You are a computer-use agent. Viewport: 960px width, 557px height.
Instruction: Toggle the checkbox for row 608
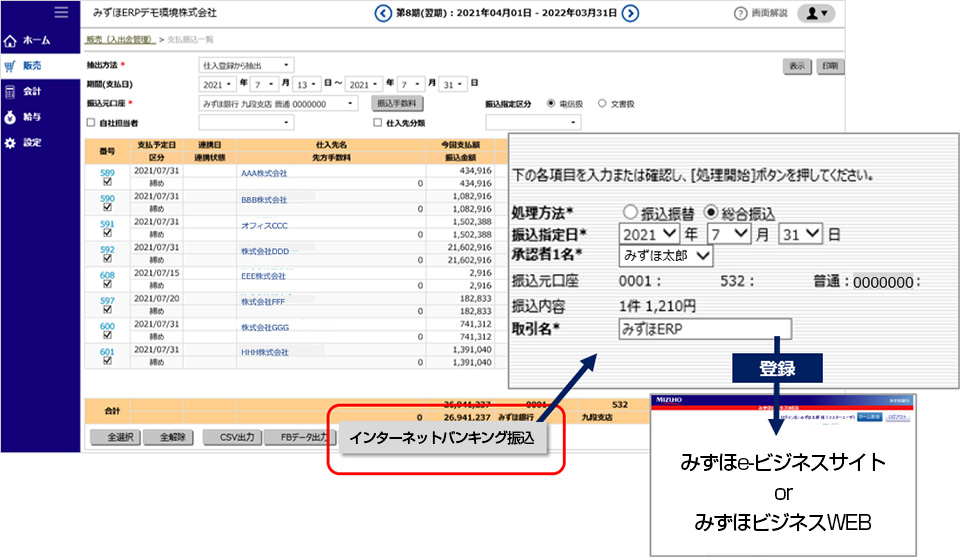pyautogui.click(x=107, y=284)
